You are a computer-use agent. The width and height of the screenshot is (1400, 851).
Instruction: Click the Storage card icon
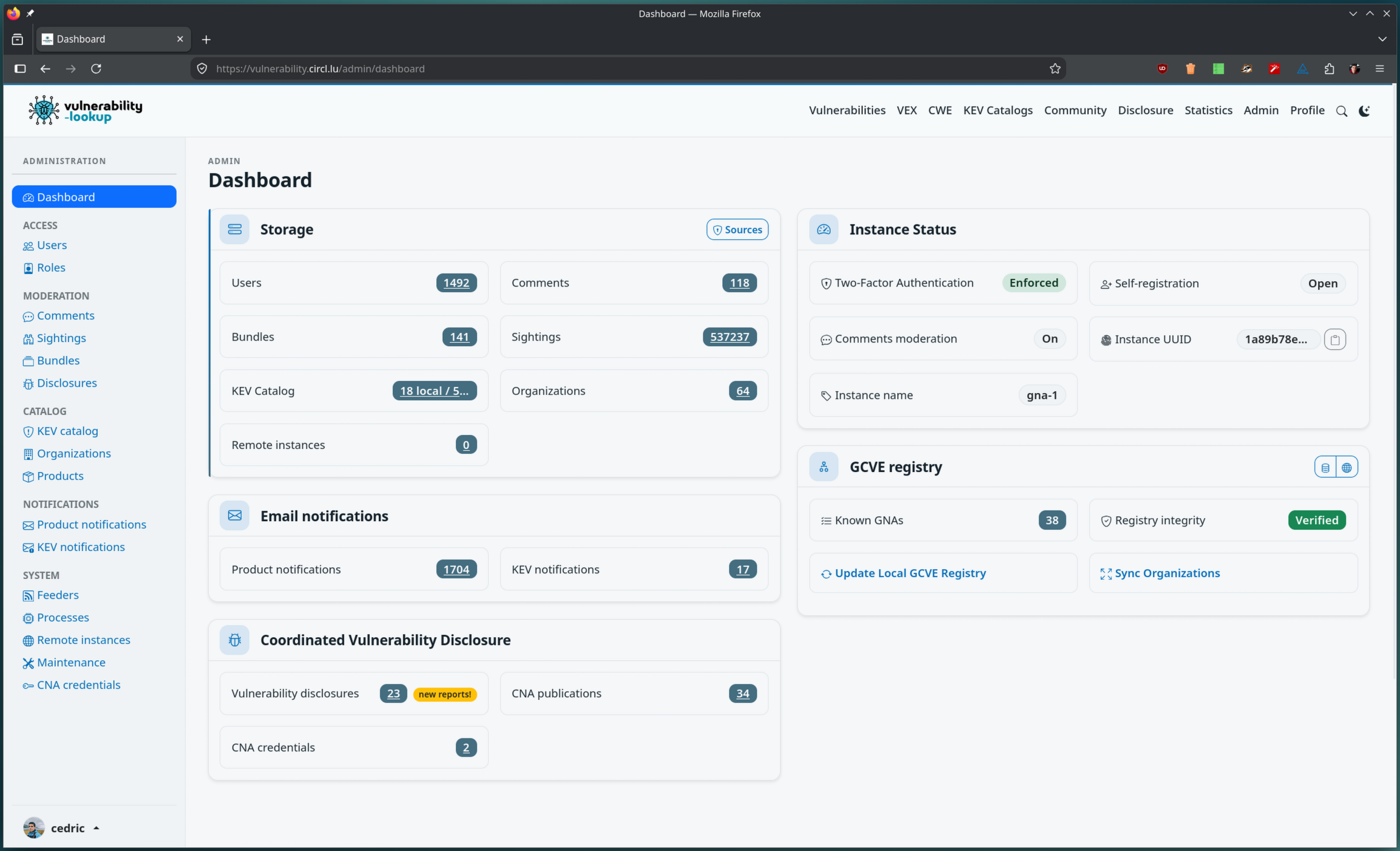click(x=234, y=230)
